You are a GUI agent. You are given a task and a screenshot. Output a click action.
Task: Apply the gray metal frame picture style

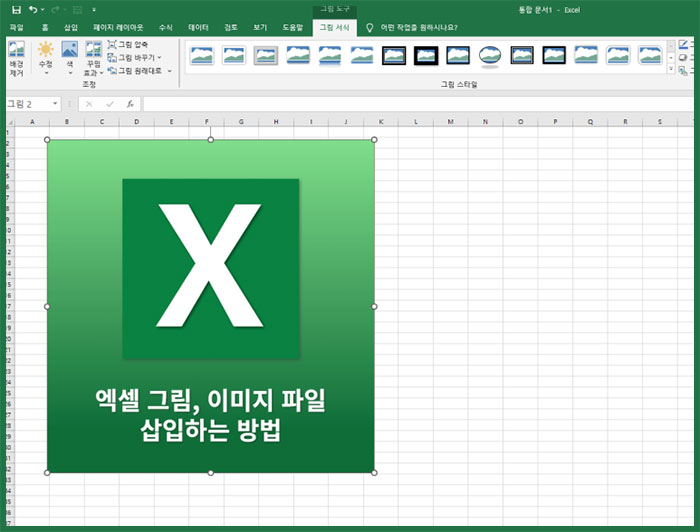point(266,56)
